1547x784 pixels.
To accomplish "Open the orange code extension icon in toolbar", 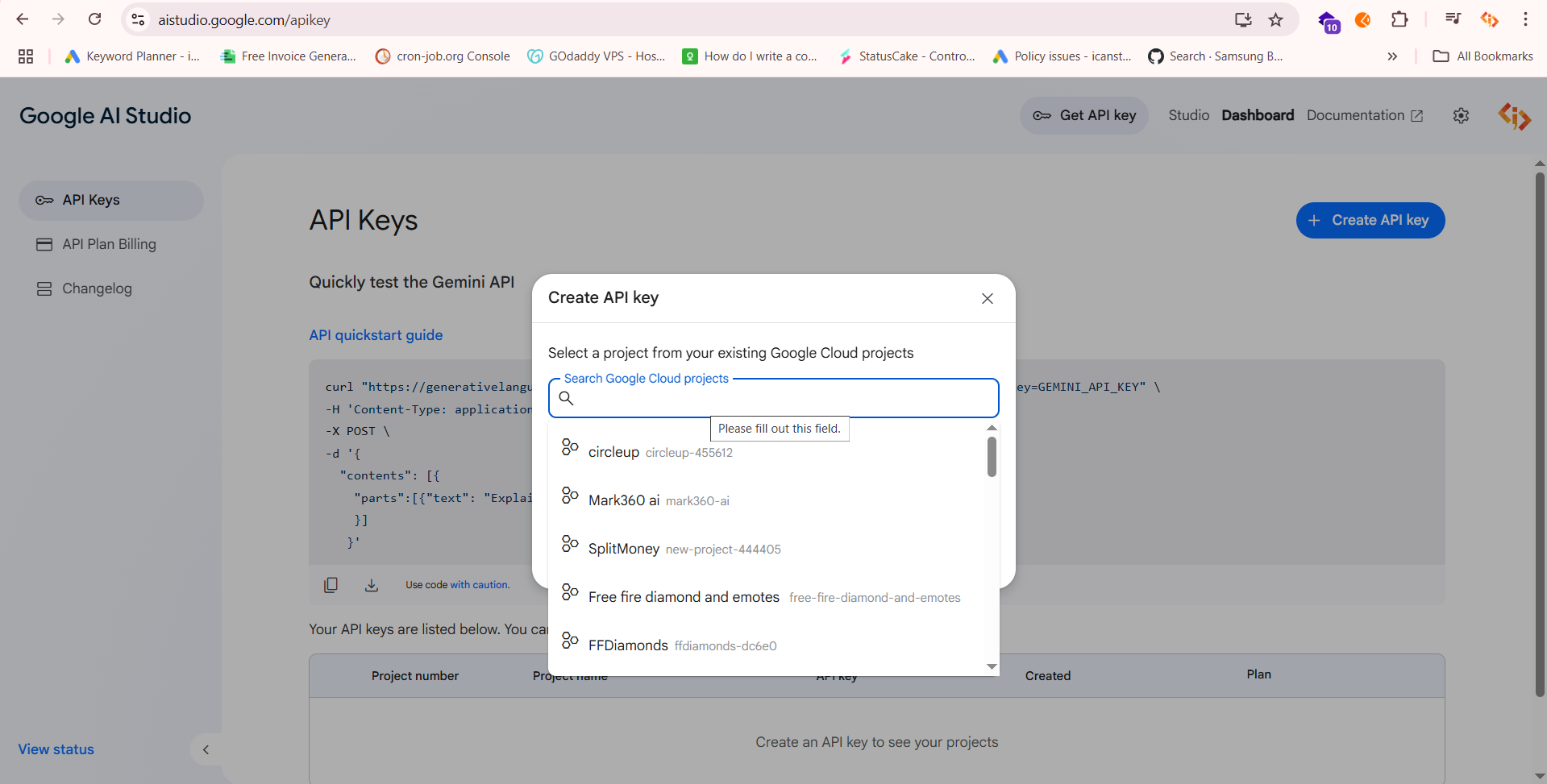I will (1489, 19).
